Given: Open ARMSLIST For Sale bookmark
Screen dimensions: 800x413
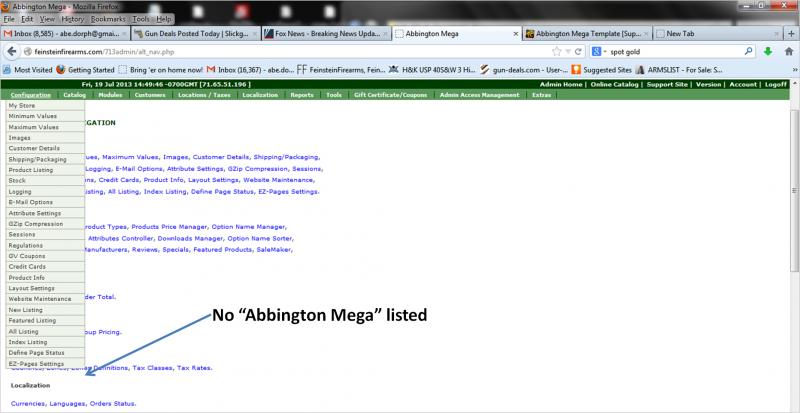Looking at the screenshot, I should coord(679,70).
